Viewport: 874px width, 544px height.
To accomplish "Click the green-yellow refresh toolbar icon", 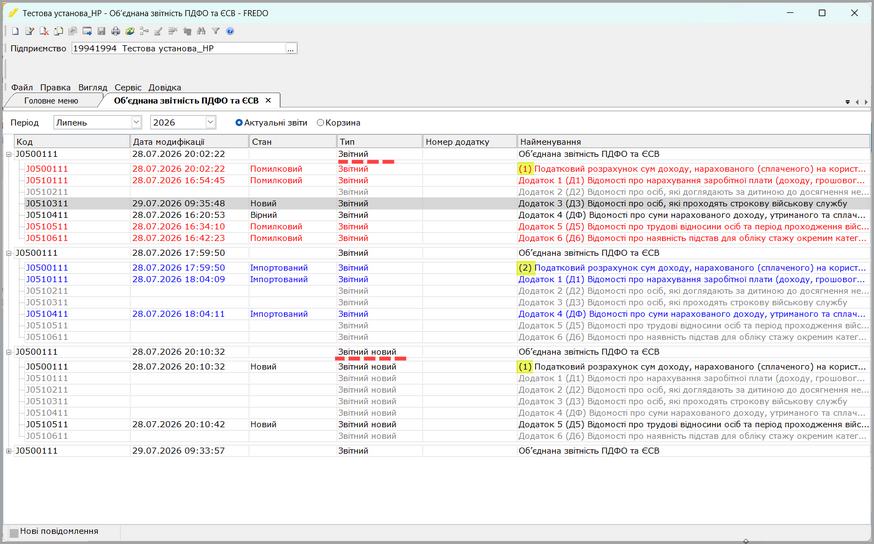I will coord(130,31).
